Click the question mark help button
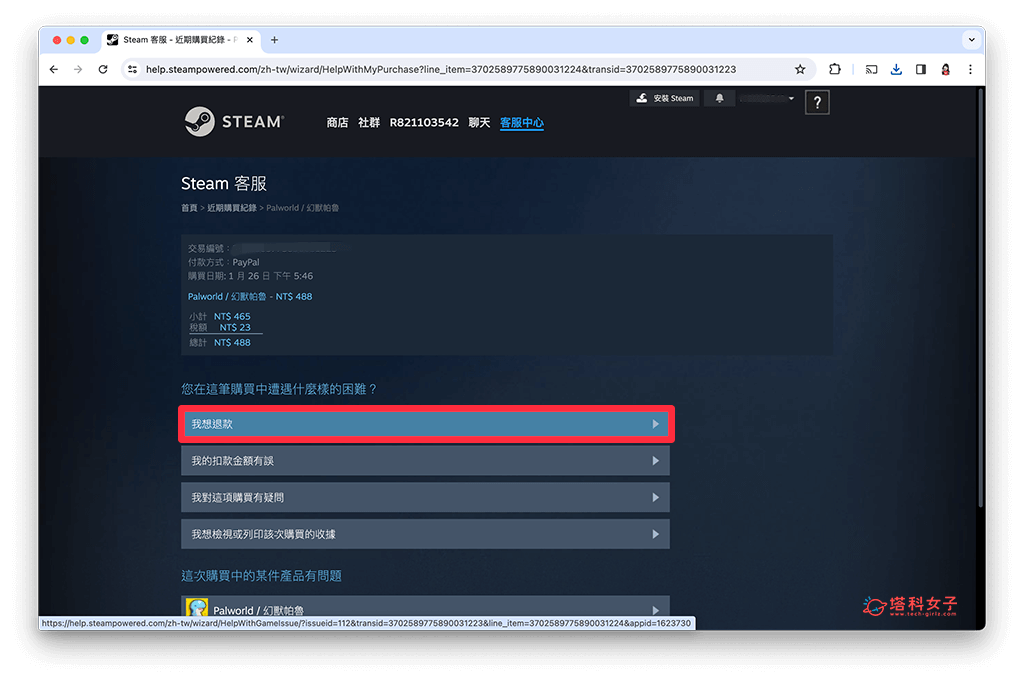The image size is (1024, 681). pos(817,103)
